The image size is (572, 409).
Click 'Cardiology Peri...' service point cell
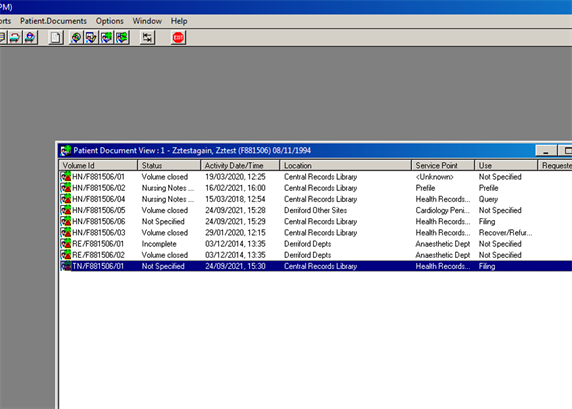442,210
